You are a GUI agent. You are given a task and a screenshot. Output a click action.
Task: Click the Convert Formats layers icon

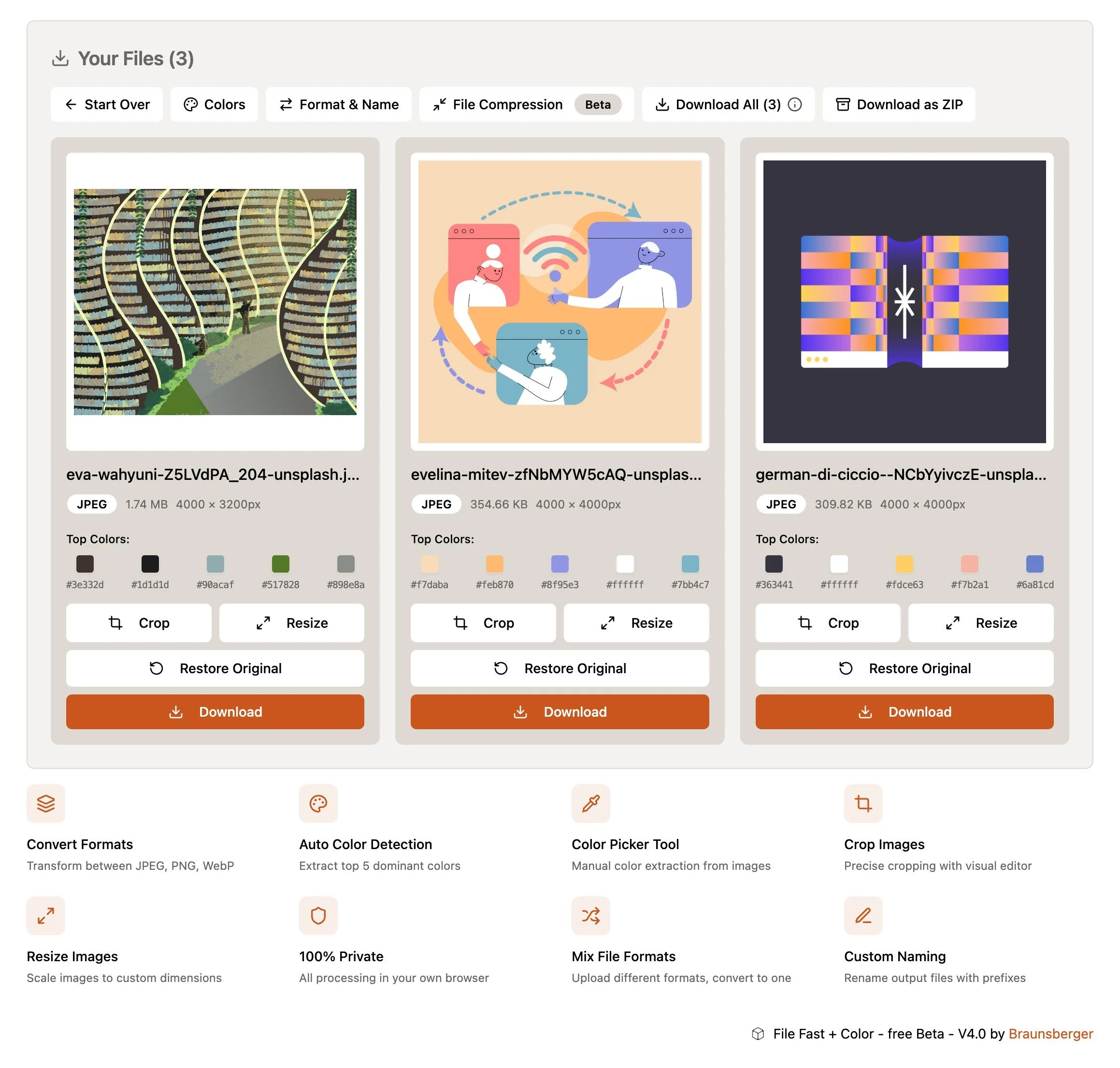(x=46, y=803)
